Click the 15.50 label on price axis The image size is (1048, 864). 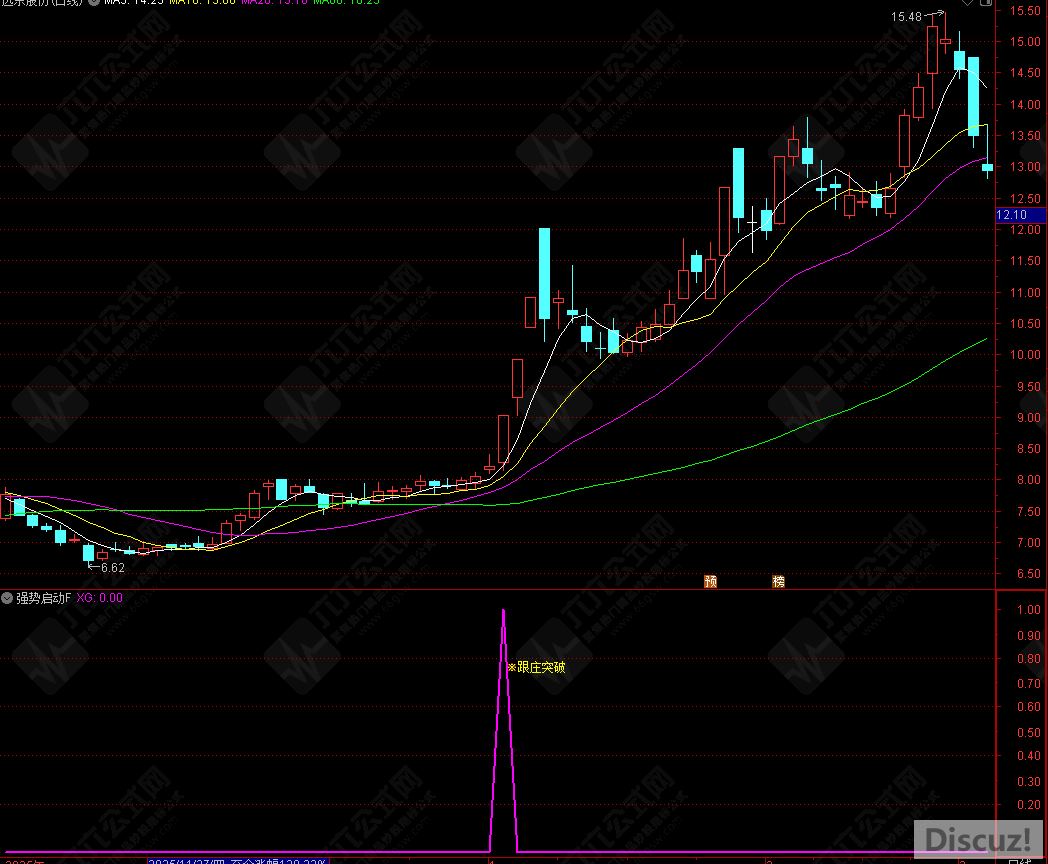(1022, 11)
